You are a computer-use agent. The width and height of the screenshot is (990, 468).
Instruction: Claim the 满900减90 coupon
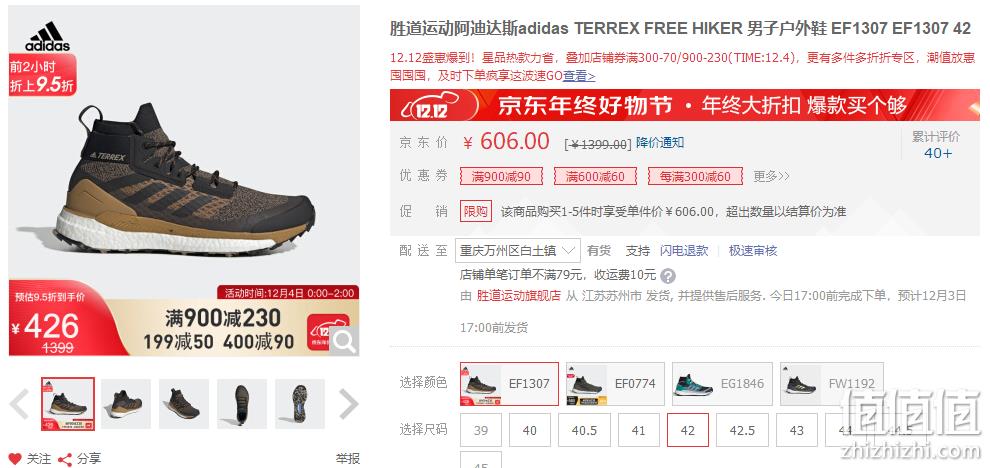click(x=501, y=177)
